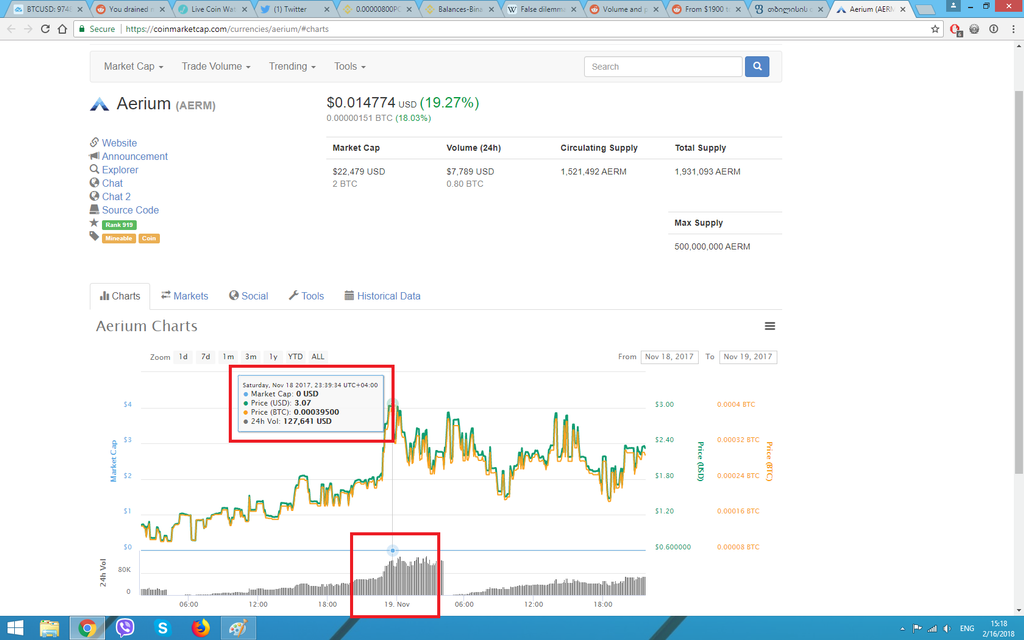Switch to the Live Coin Watch browser tab

pos(210,9)
